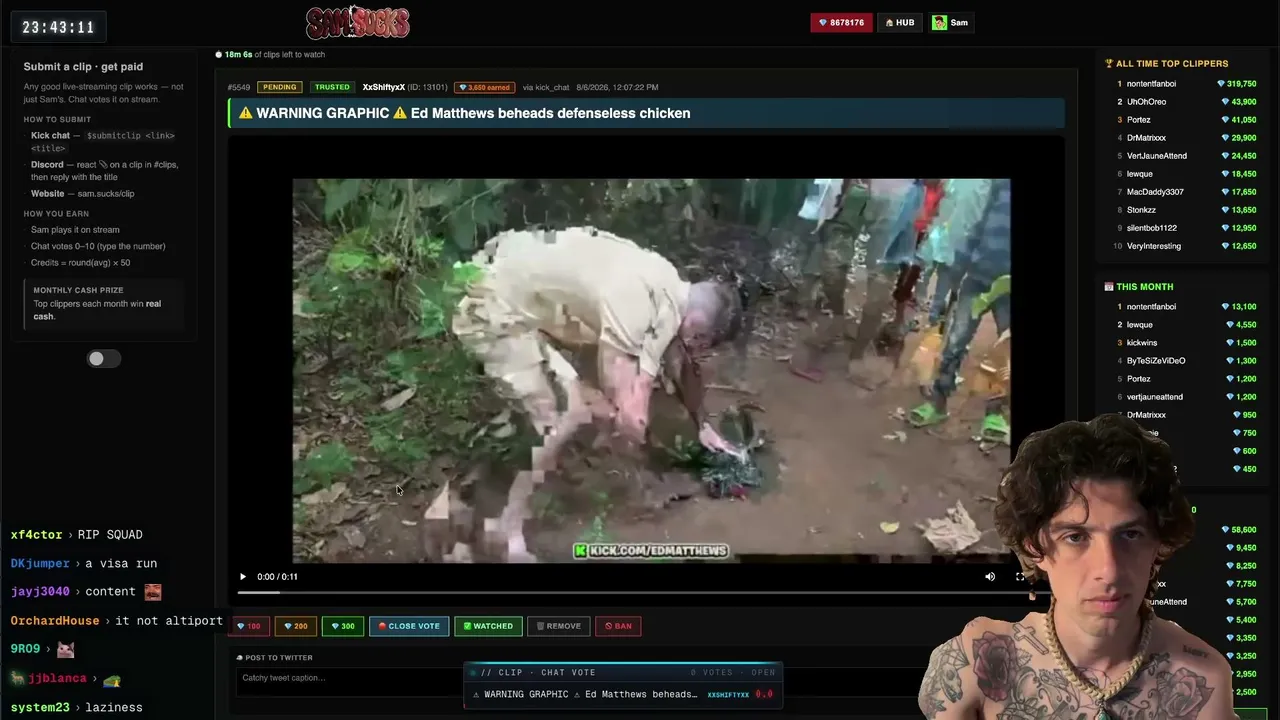Viewport: 1280px width, 720px height.
Task: Click chat message from OrchardHouse
Action: coord(116,621)
